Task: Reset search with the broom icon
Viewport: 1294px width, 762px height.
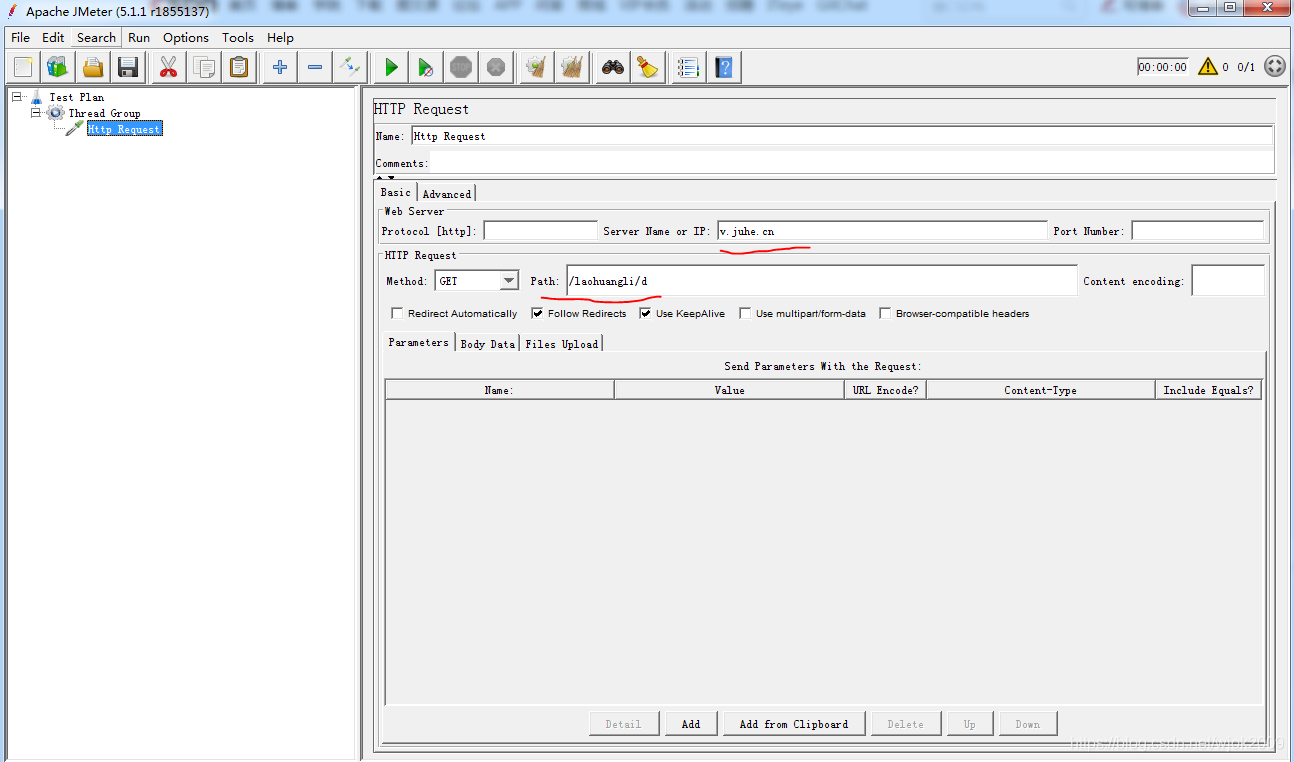Action: coord(648,67)
